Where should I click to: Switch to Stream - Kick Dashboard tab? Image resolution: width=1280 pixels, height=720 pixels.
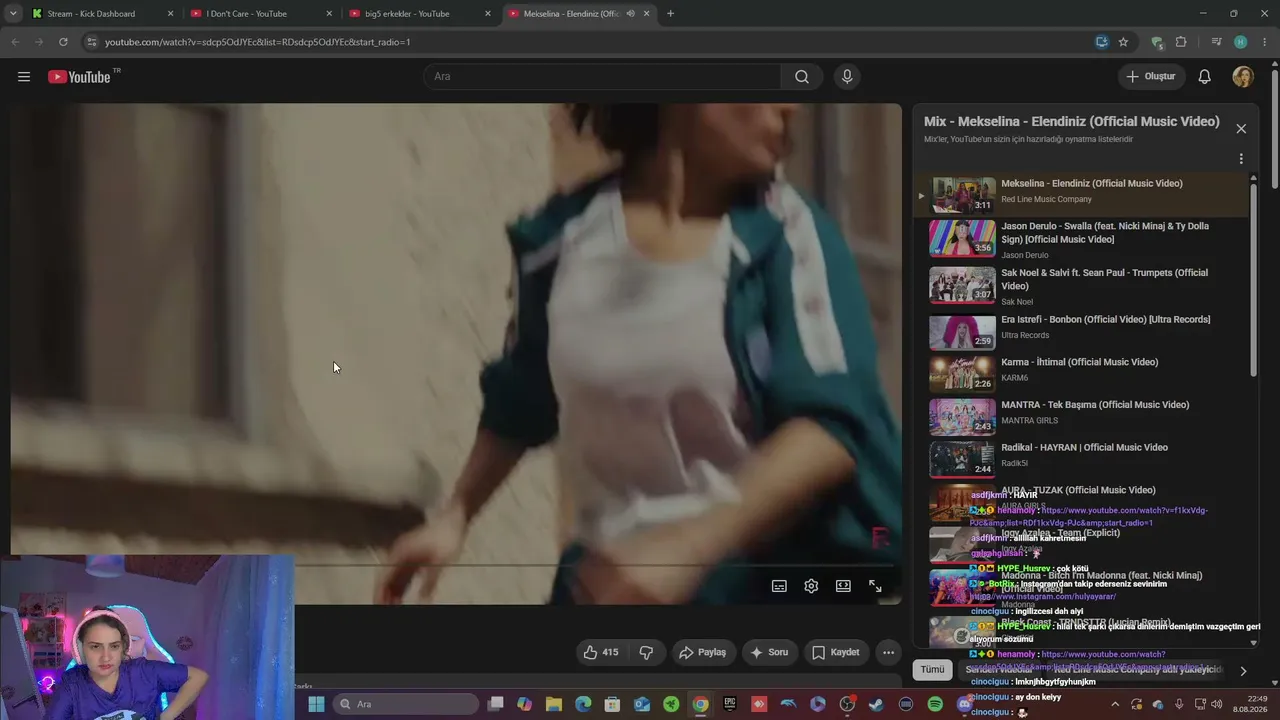(100, 14)
